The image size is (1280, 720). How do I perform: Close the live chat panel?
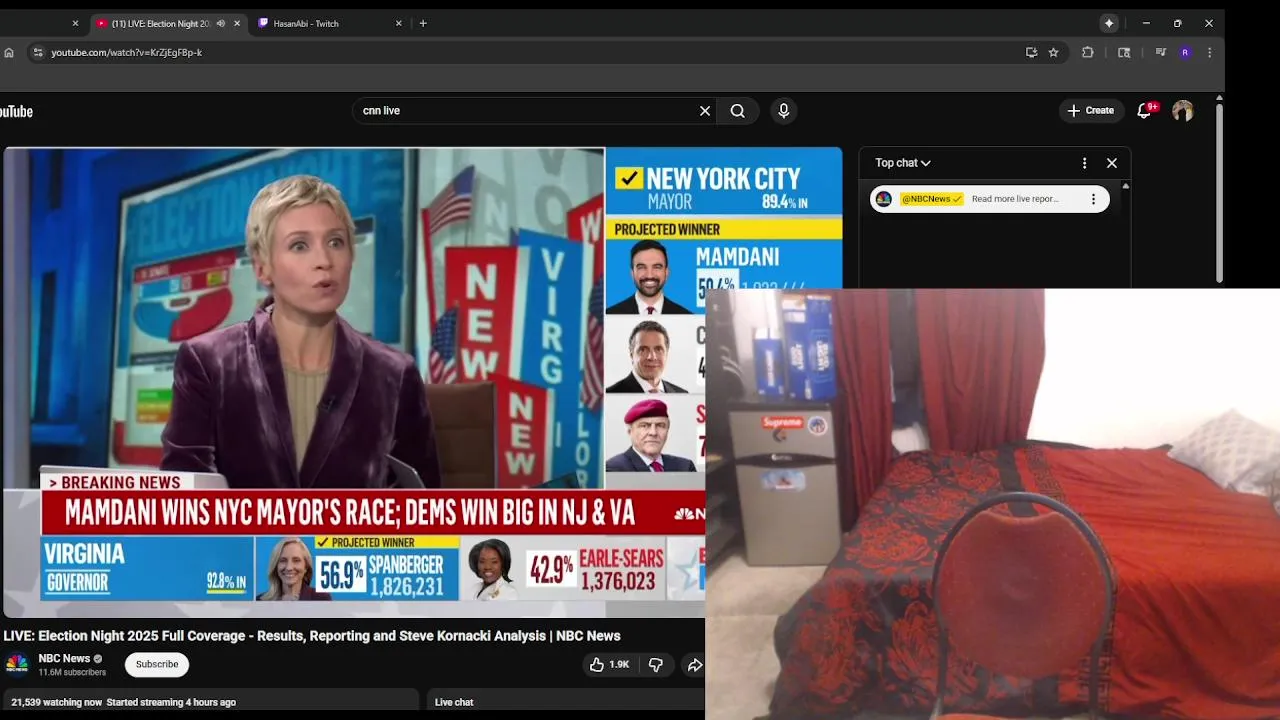click(1112, 163)
